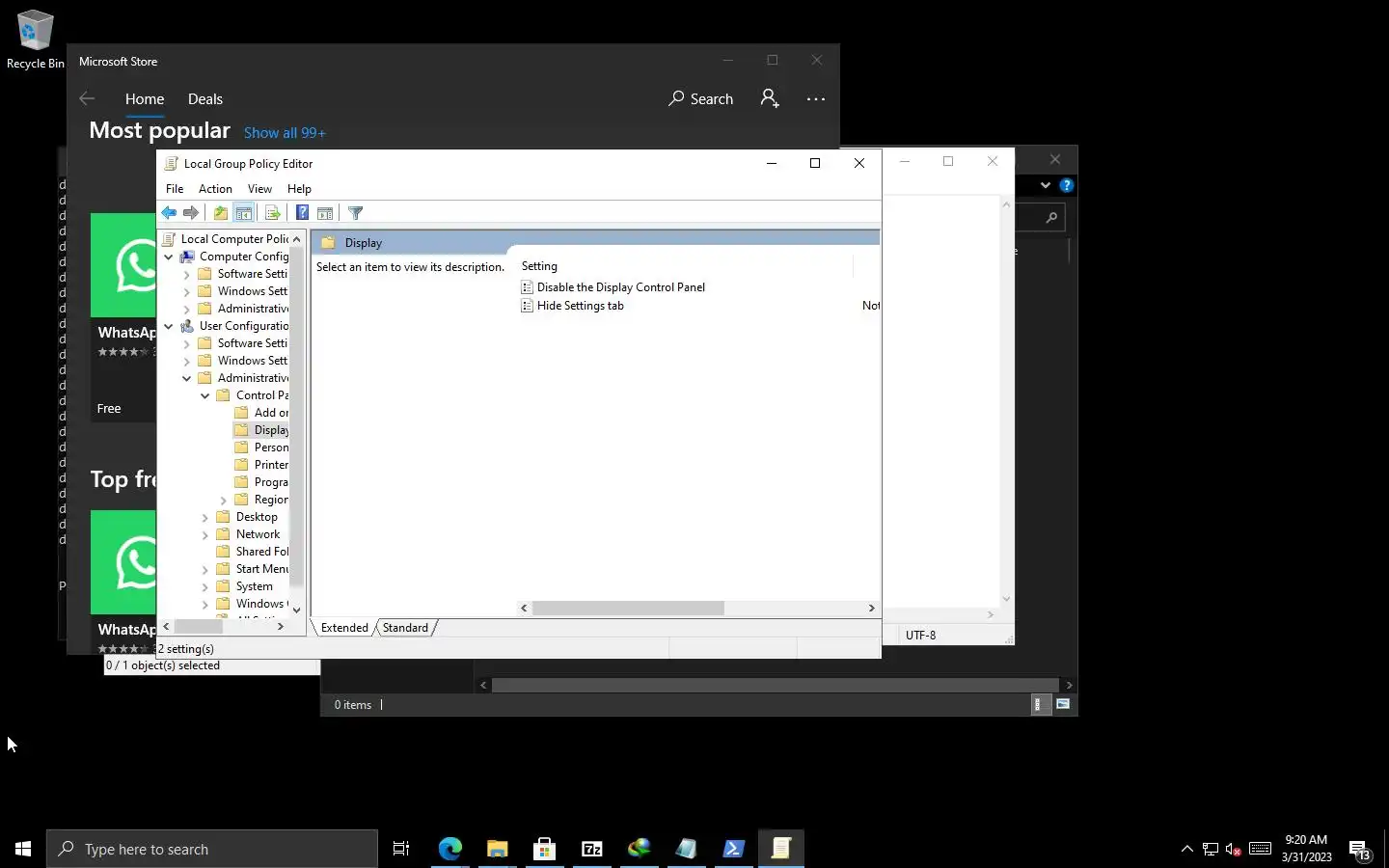Expand the Start Menu folder node
Viewport: 1389px width, 868px height.
(205, 569)
